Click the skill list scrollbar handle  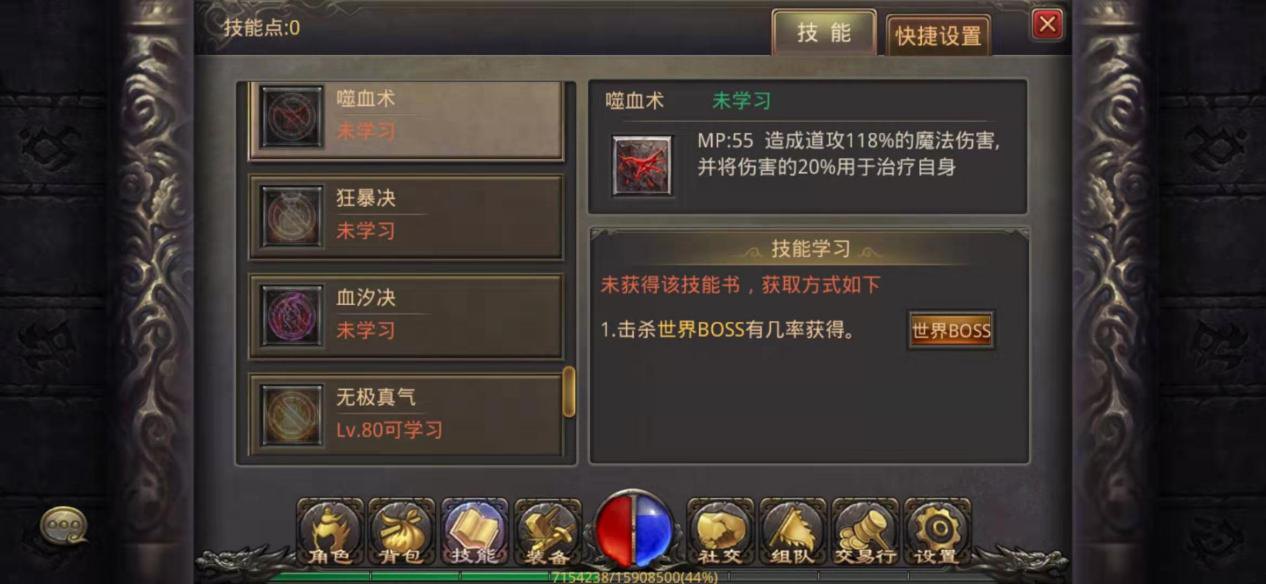[569, 391]
